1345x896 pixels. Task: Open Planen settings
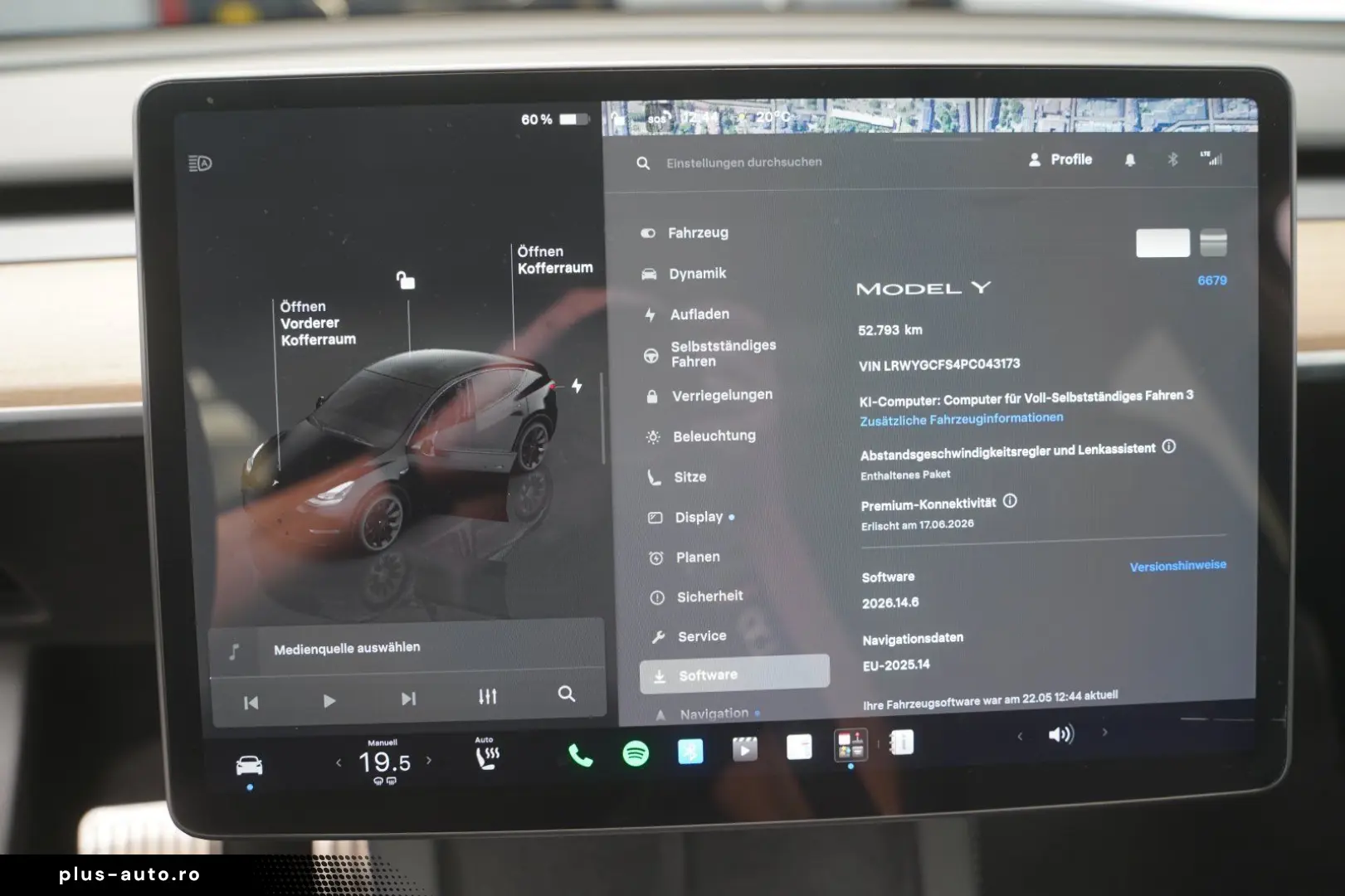click(x=685, y=558)
